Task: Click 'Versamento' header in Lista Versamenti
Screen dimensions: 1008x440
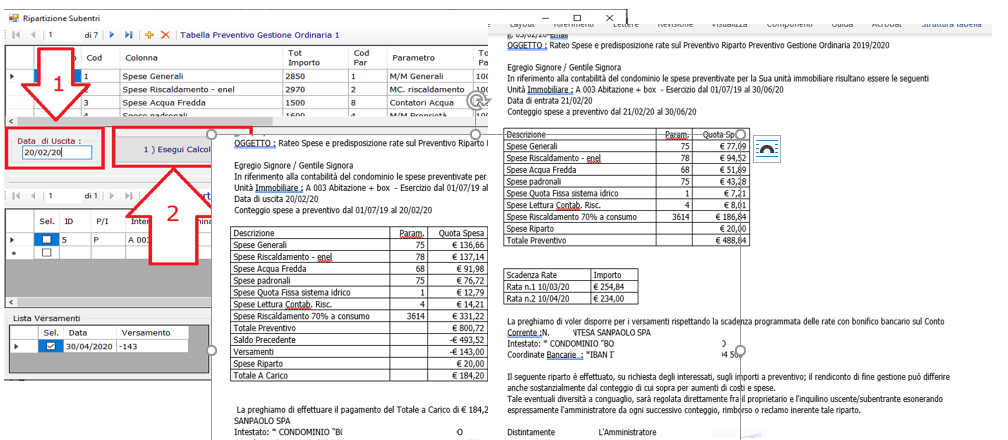Action: point(153,333)
